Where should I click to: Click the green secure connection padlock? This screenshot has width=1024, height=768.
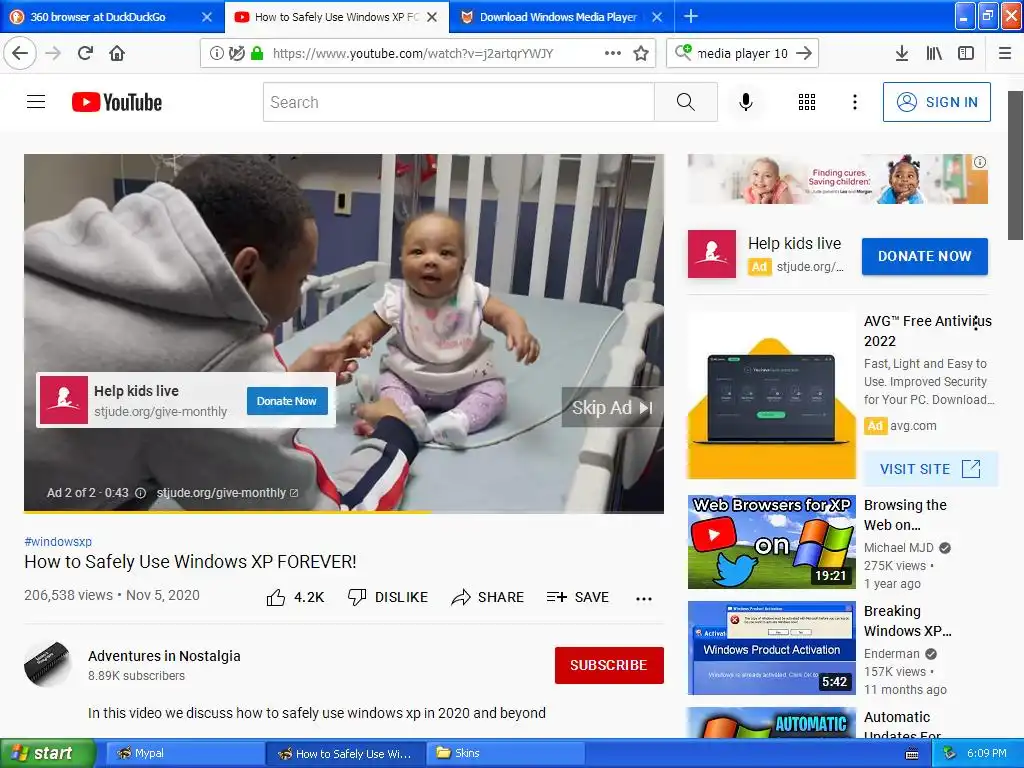[x=257, y=53]
